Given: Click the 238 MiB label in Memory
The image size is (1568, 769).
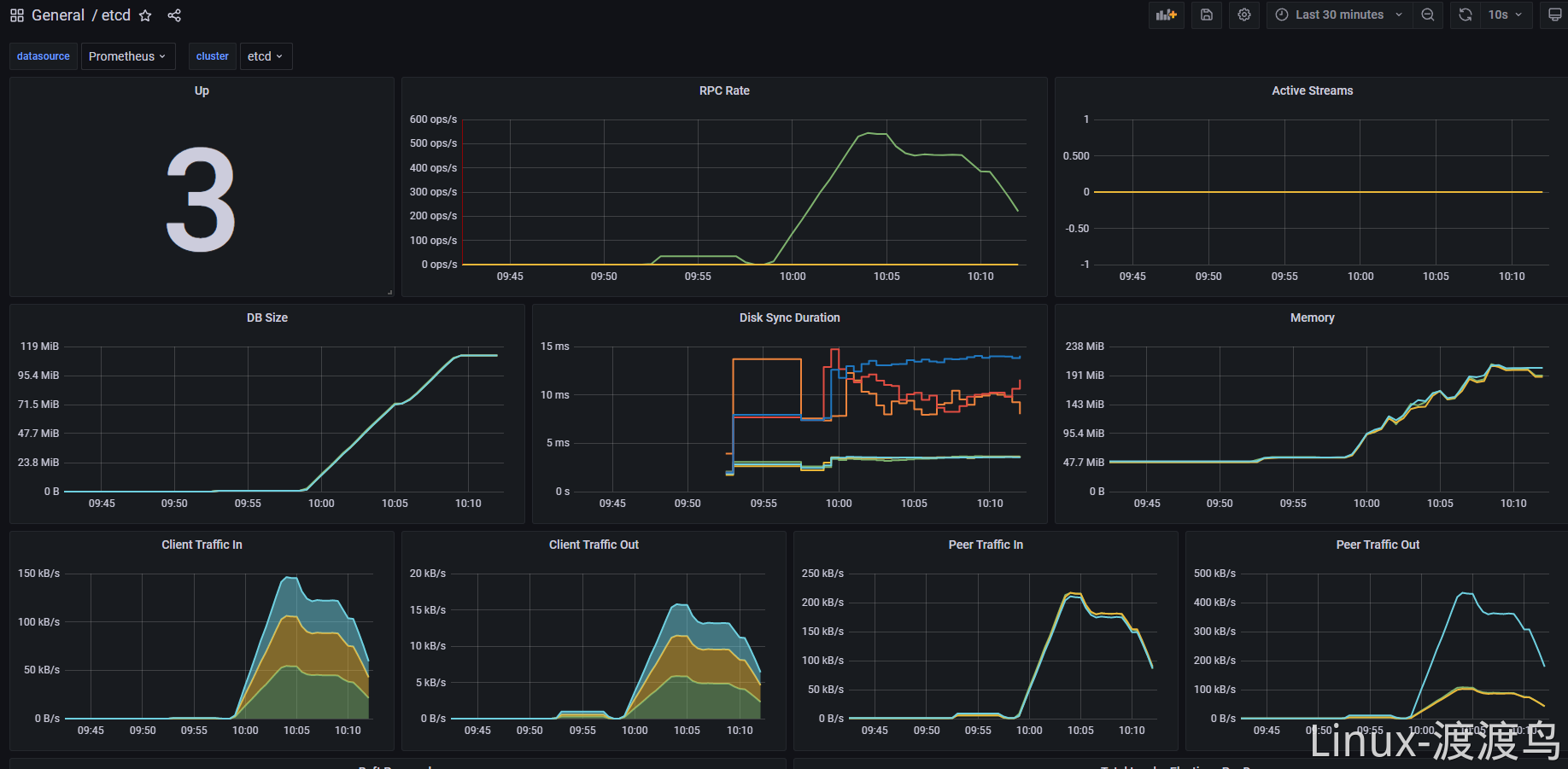Looking at the screenshot, I should [1085, 347].
